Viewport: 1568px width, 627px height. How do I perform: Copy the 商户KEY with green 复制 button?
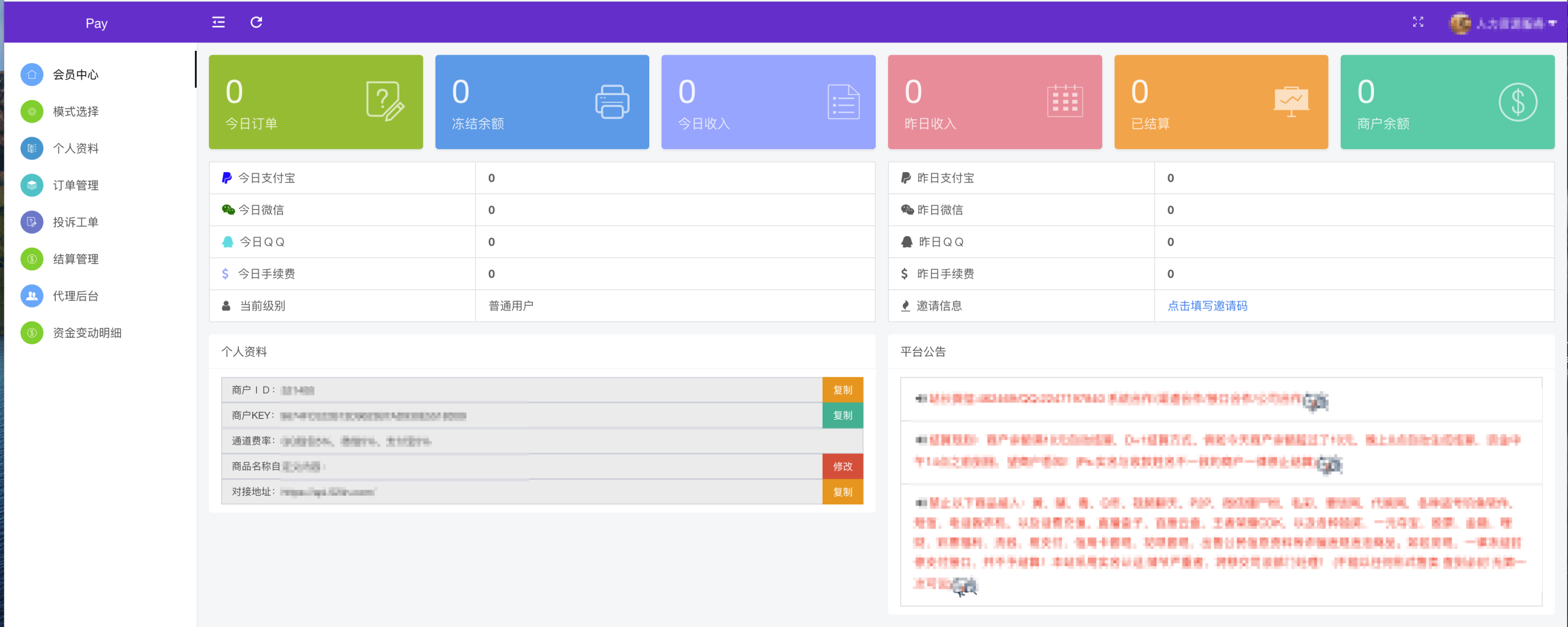[842, 416]
